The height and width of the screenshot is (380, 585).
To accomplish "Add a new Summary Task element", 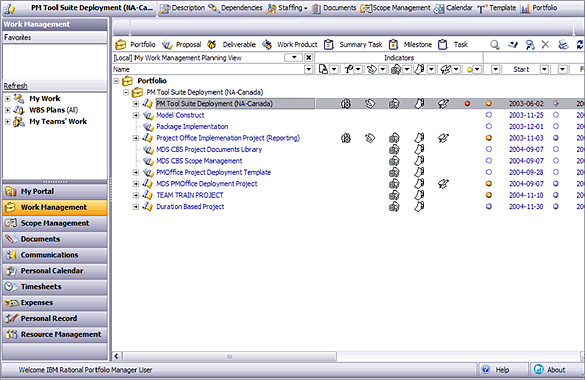I will pos(353,45).
